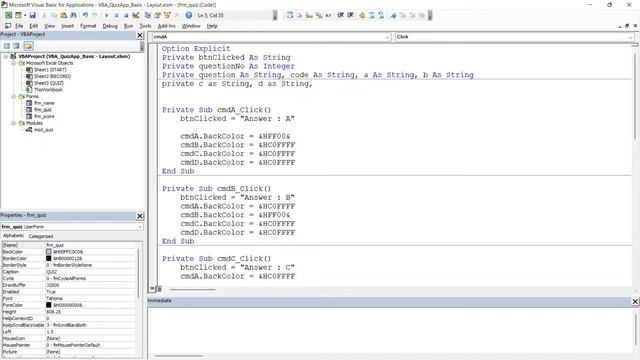Open the Edit menu
Viewport: 640px width, 360px height.
coord(33,26)
